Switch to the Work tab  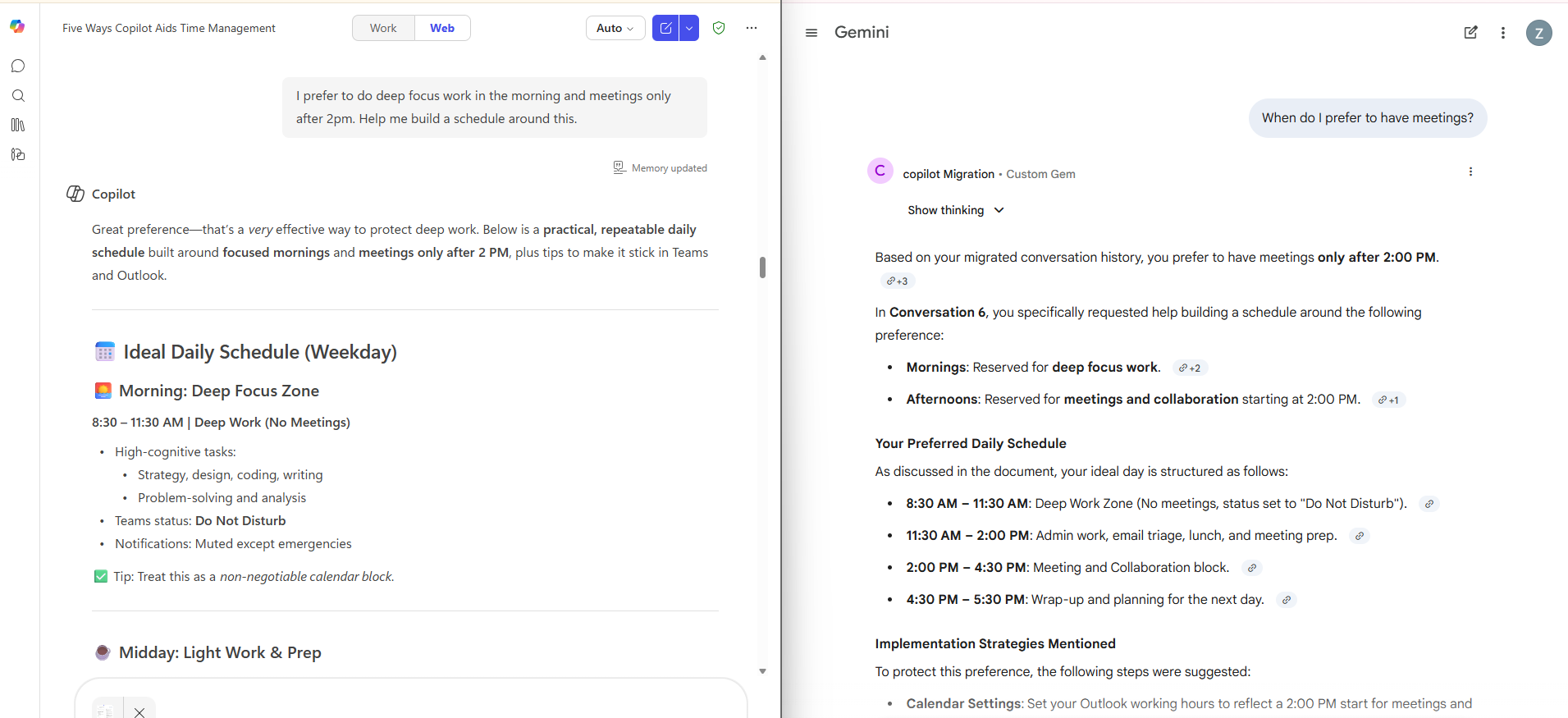(x=383, y=28)
